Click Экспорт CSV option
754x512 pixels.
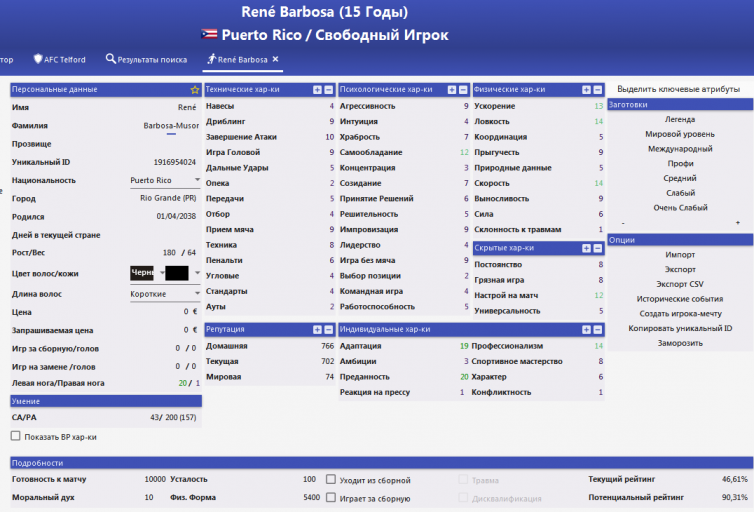click(x=680, y=284)
